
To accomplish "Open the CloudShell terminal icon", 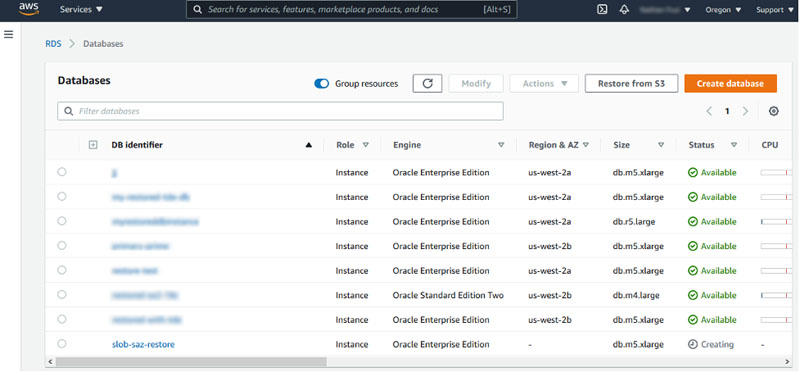I will point(602,10).
